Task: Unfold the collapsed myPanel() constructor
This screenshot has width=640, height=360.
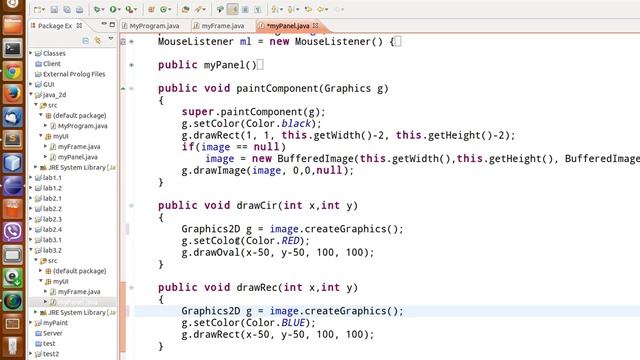Action: click(x=131, y=65)
